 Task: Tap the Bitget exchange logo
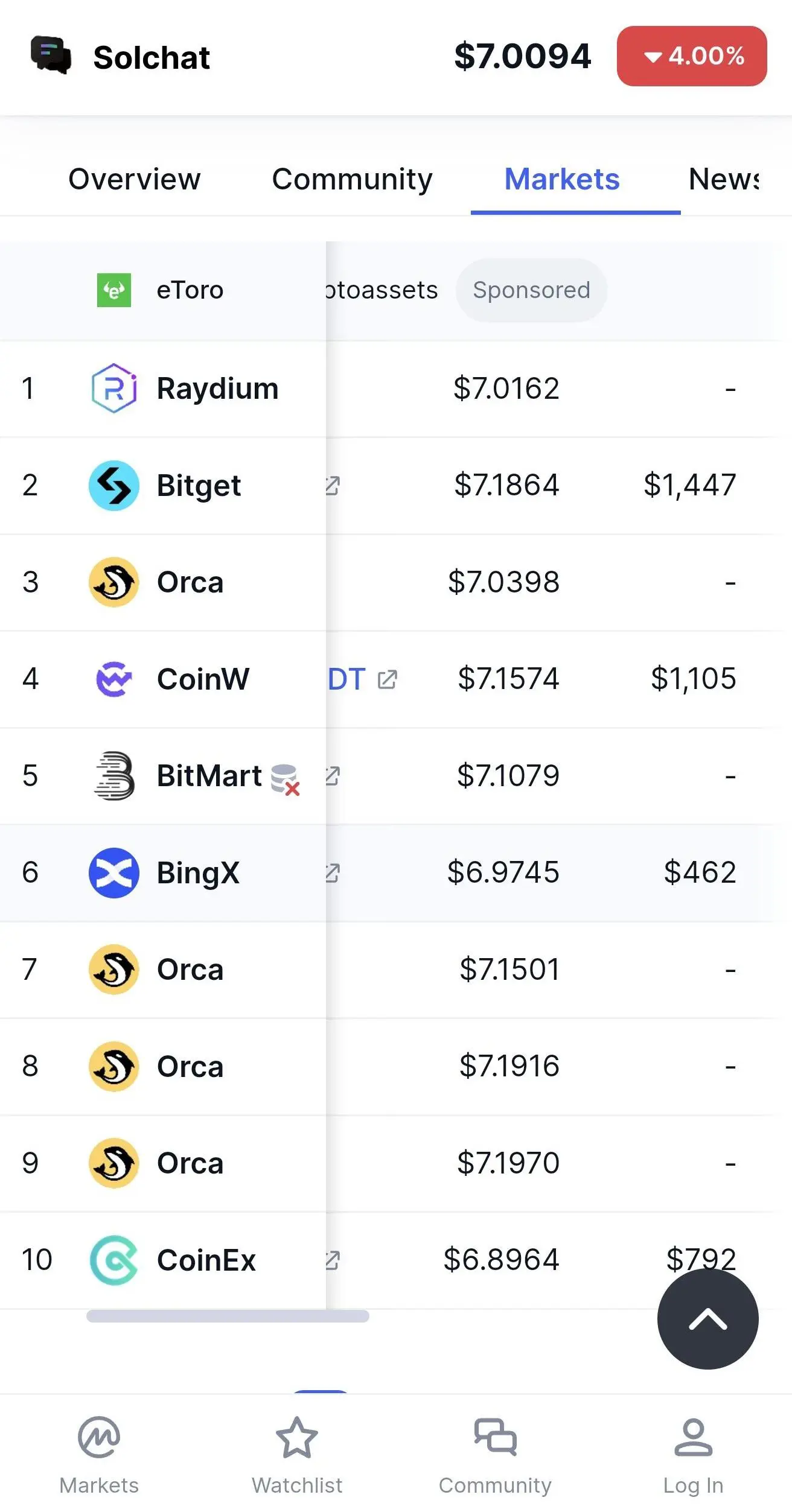114,485
